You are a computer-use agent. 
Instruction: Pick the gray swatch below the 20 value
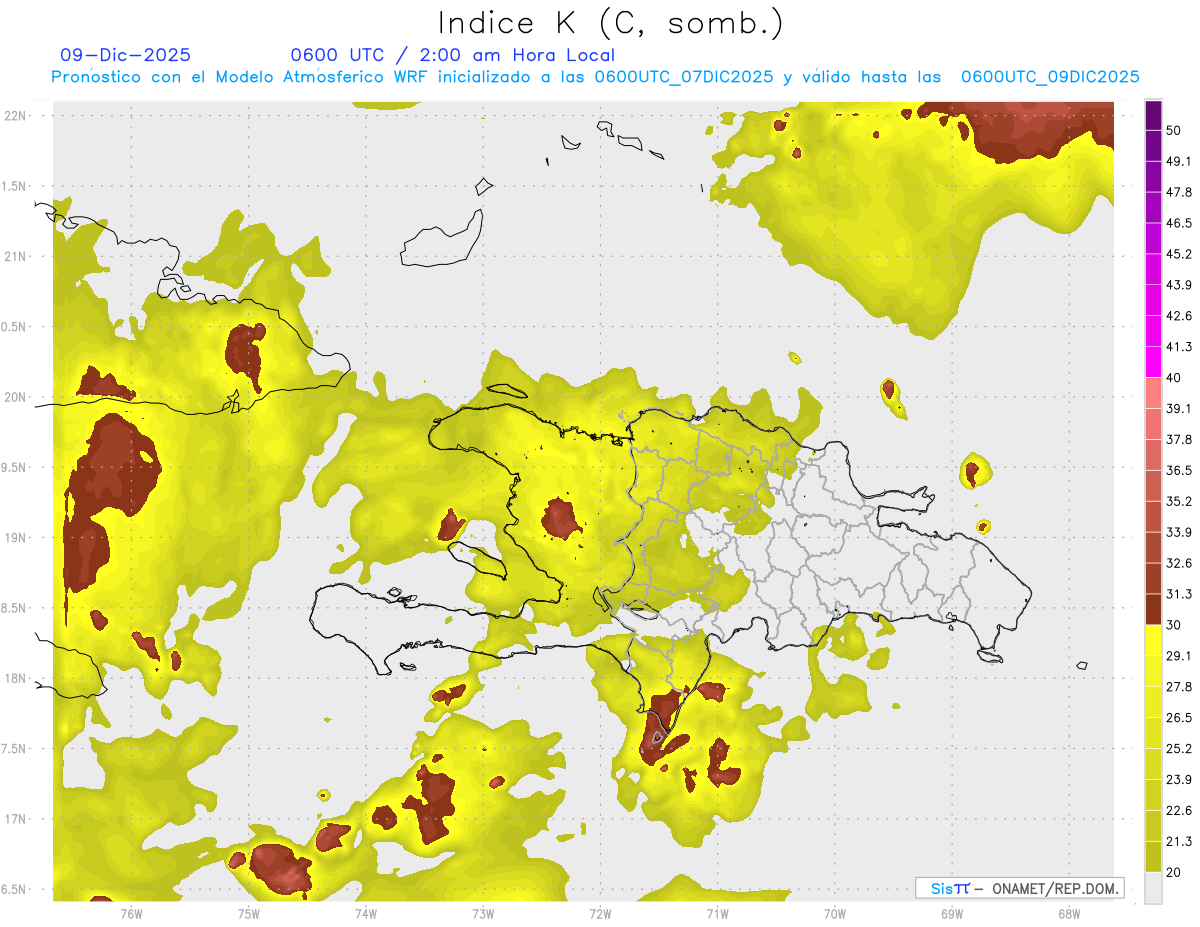tap(1153, 888)
